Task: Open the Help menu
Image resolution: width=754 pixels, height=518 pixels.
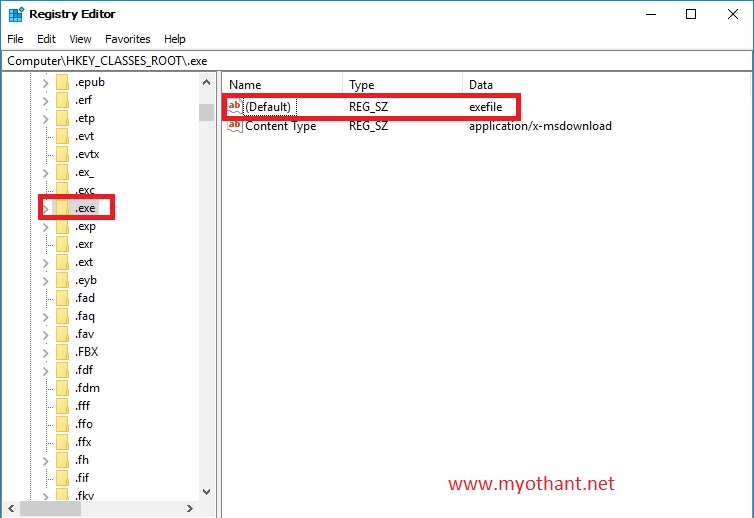Action: coord(175,39)
